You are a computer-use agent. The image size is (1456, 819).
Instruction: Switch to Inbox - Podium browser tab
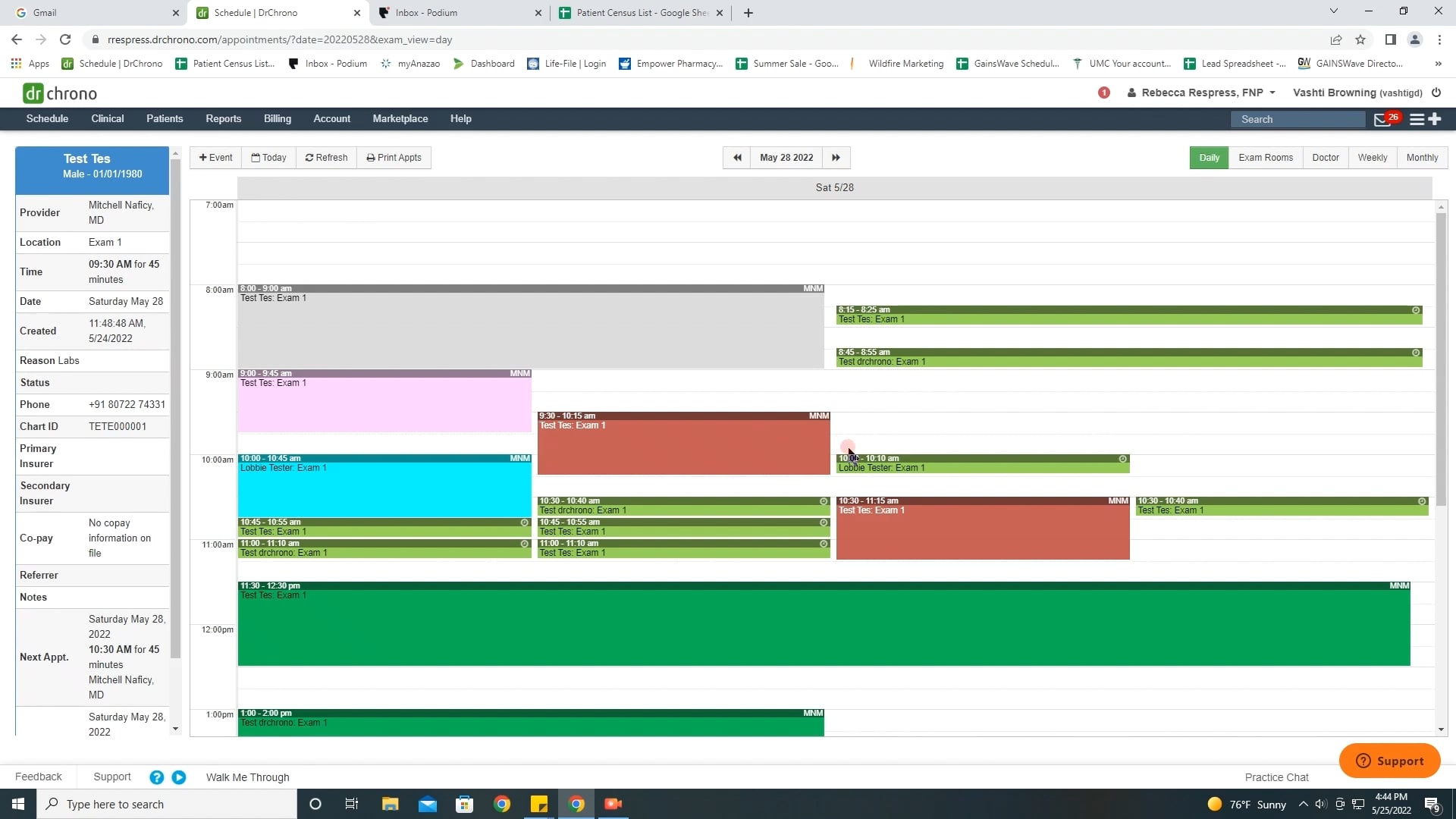pos(459,12)
